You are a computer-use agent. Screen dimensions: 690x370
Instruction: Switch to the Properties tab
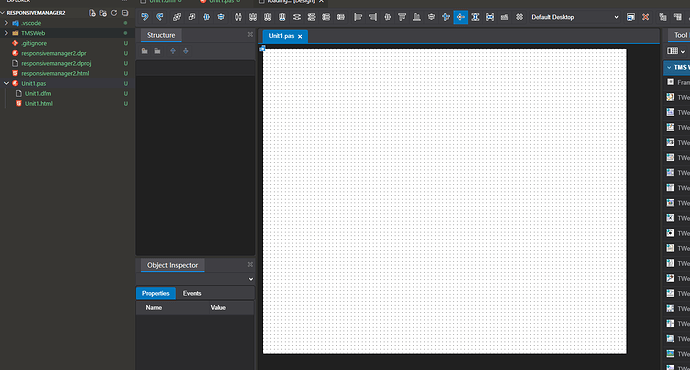(156, 293)
